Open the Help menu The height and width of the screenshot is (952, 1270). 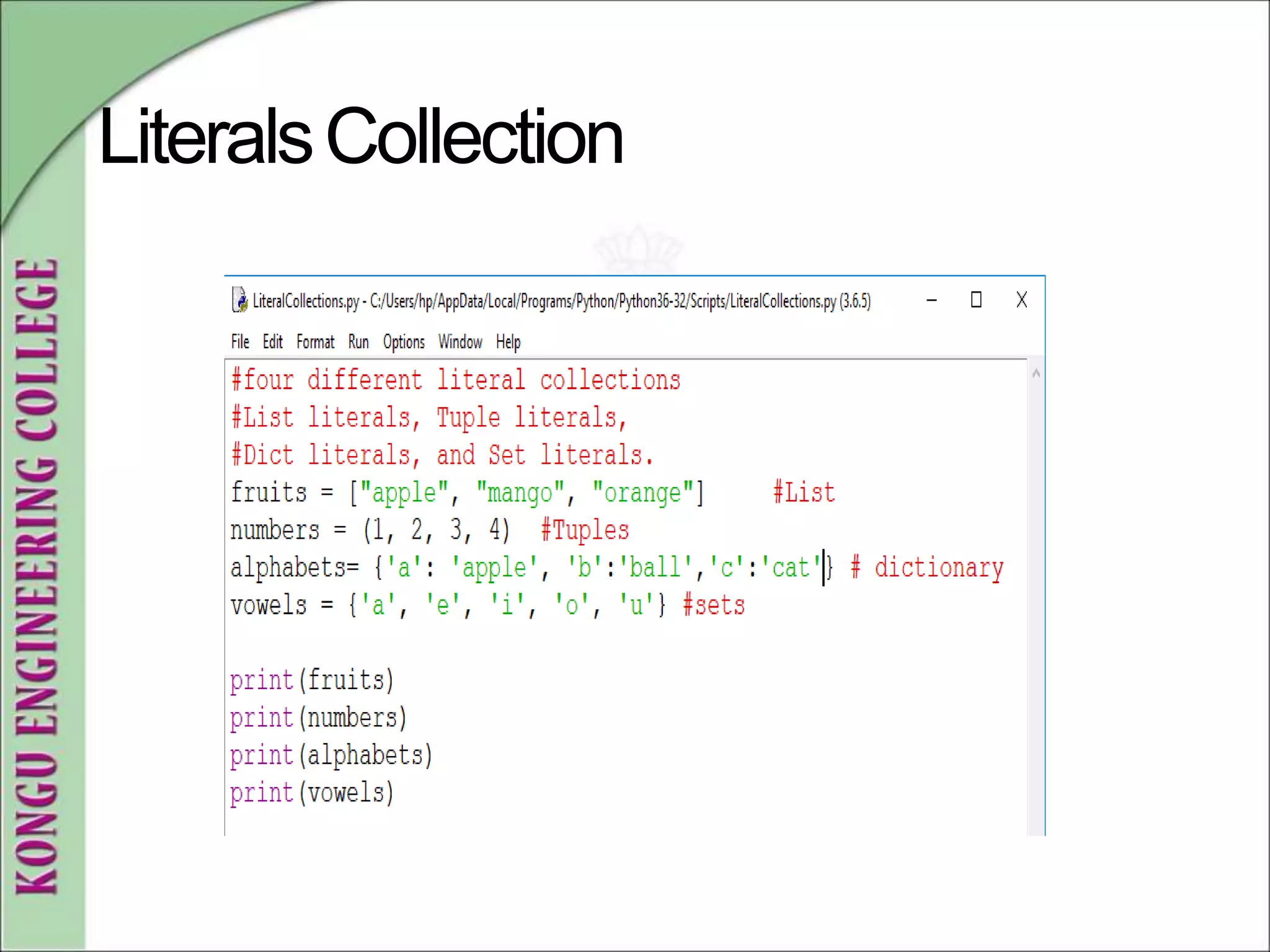pyautogui.click(x=508, y=342)
